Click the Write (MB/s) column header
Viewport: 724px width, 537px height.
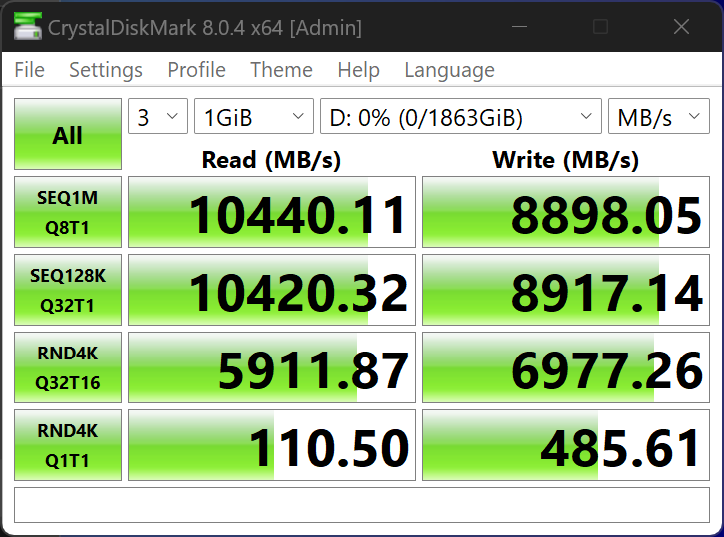point(566,160)
